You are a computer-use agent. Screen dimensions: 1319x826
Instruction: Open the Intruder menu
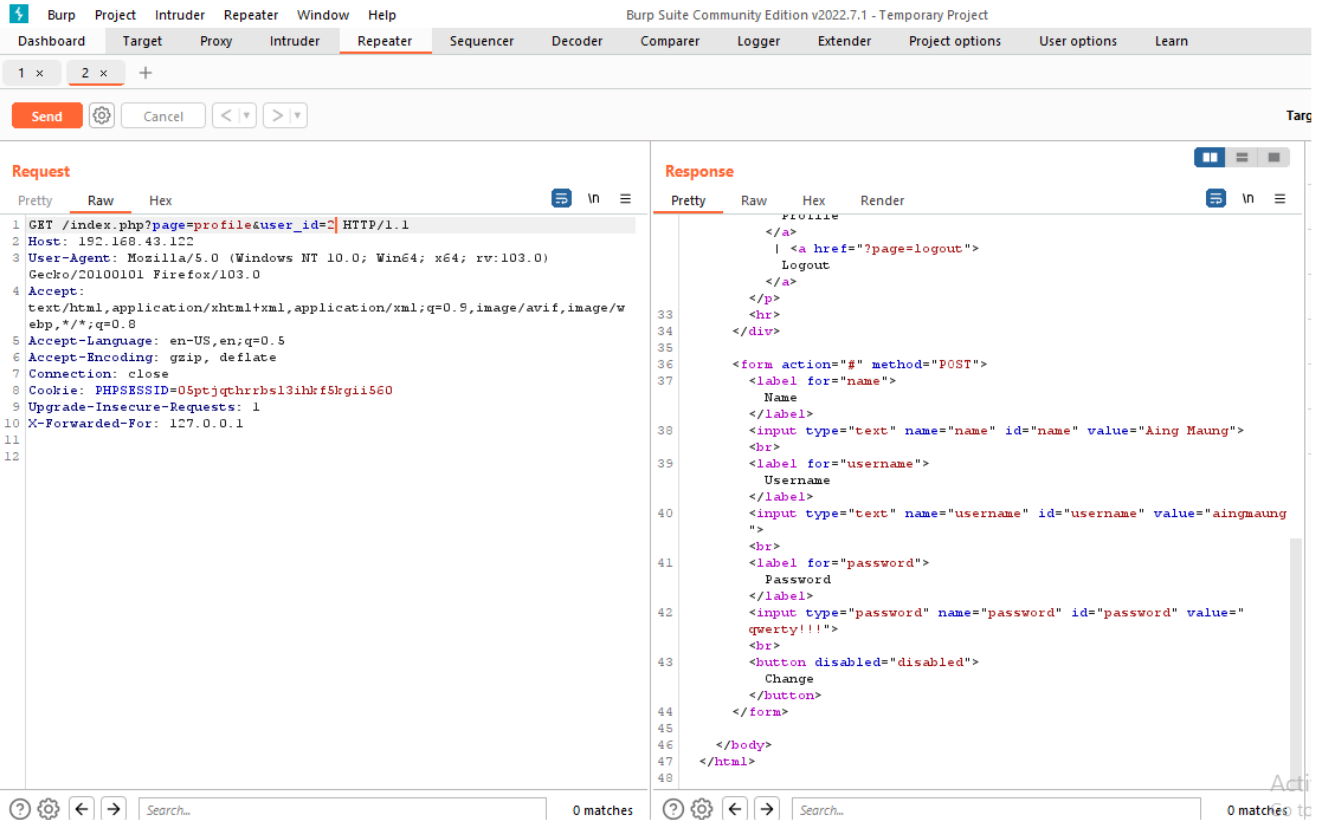(180, 15)
